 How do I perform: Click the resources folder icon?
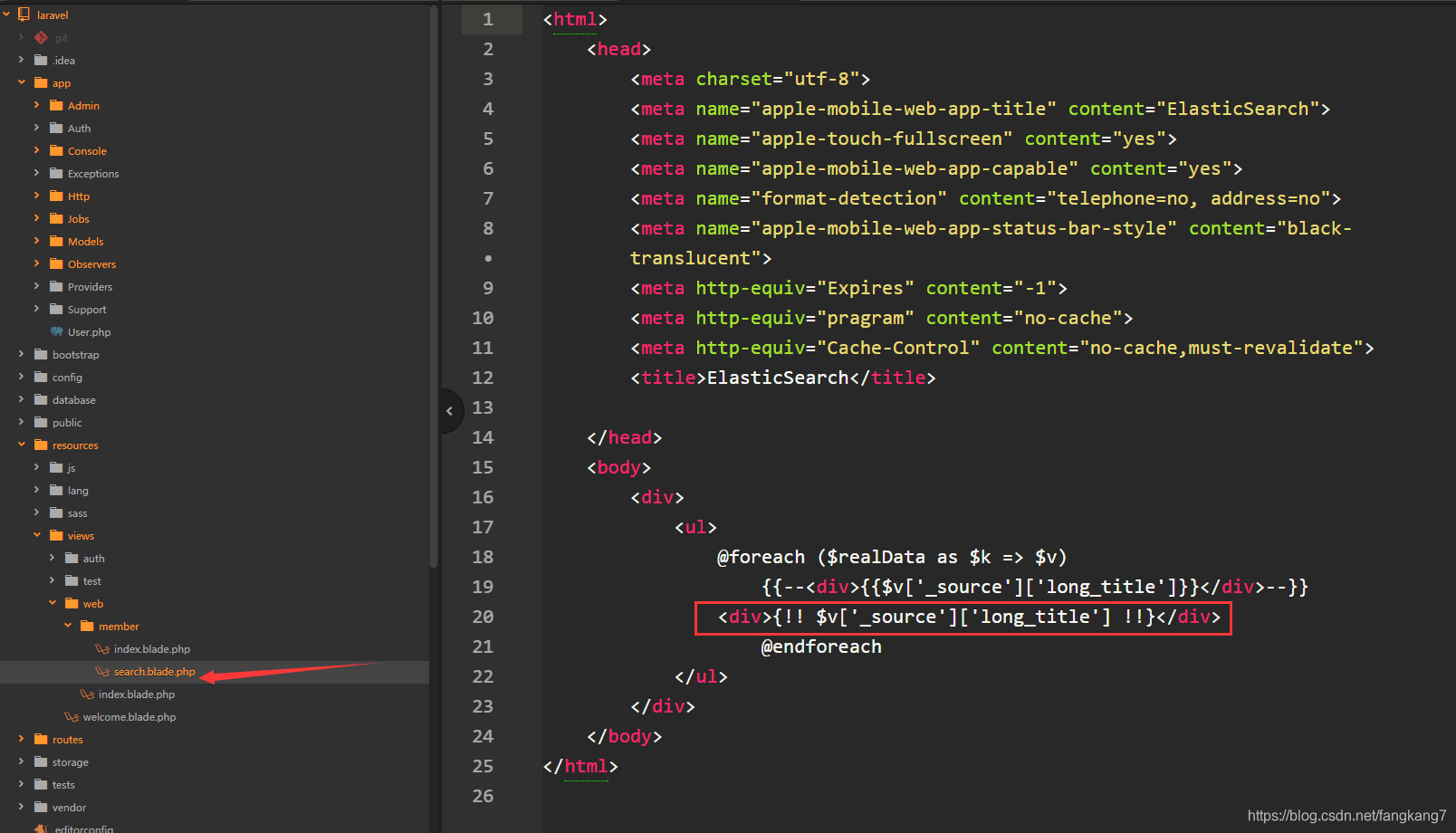click(x=41, y=445)
